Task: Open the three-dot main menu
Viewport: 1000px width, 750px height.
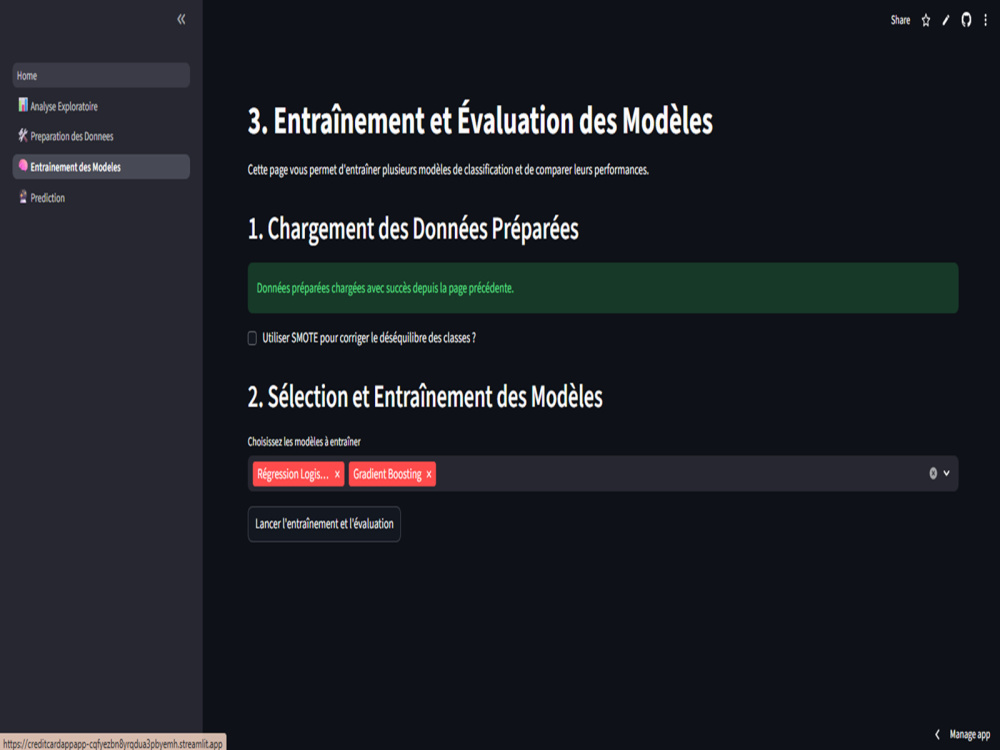Action: [985, 20]
